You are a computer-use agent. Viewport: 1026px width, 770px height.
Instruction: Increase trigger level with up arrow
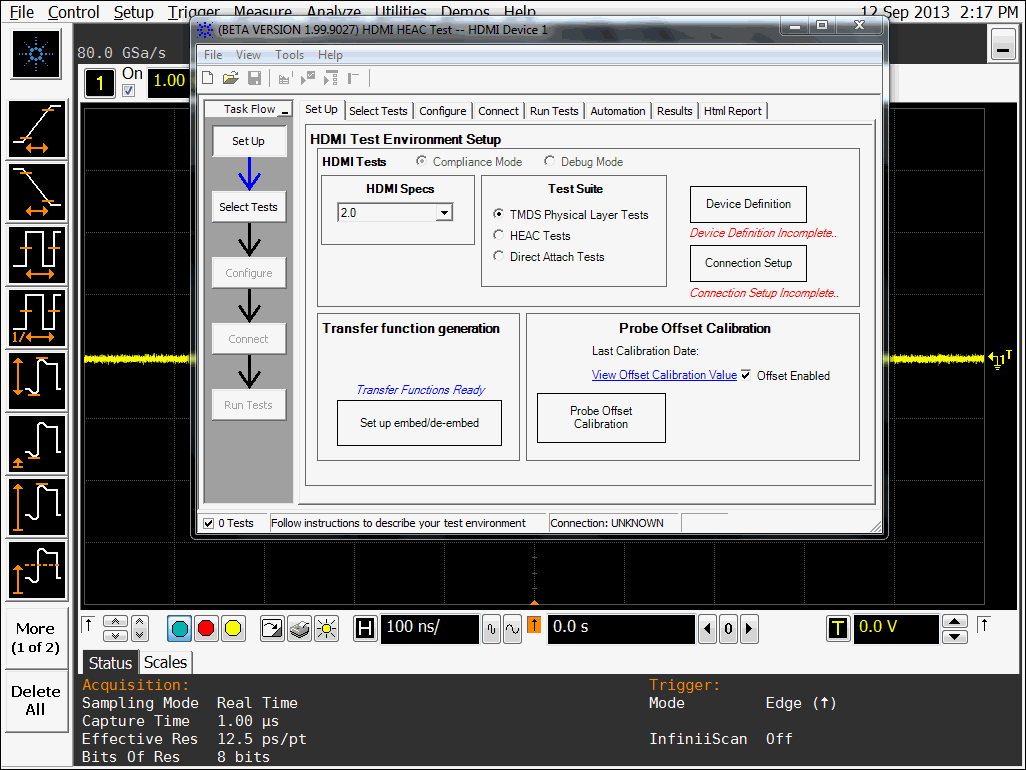coord(956,621)
